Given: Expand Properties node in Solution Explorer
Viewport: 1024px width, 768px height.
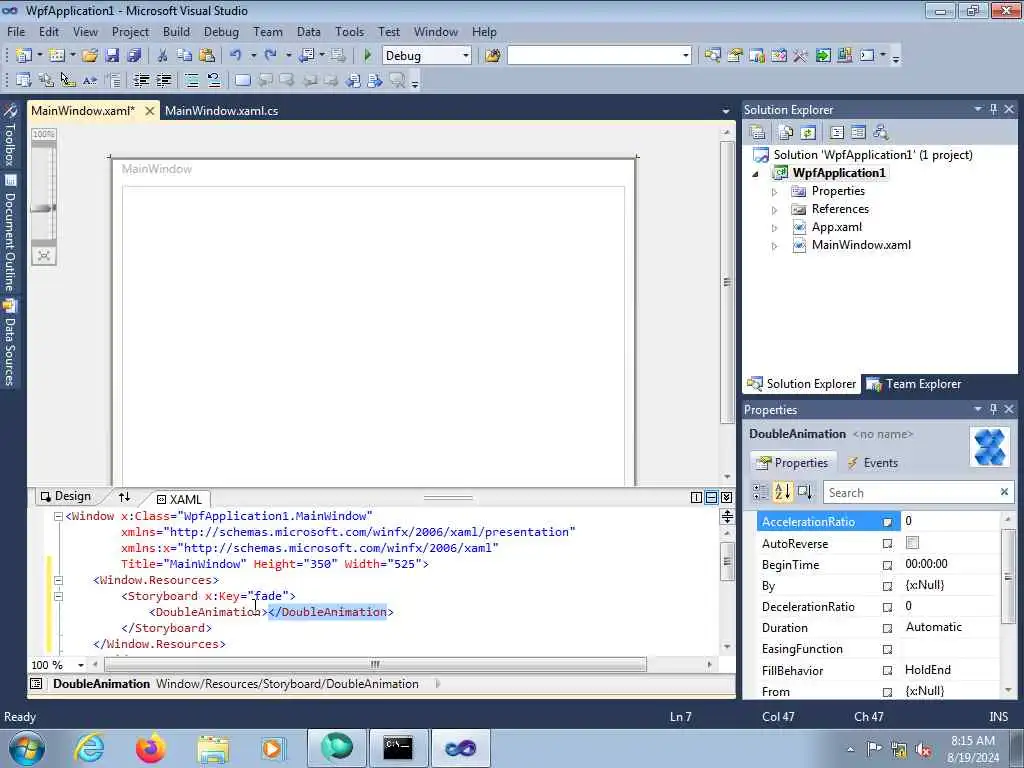Looking at the screenshot, I should pos(775,192).
